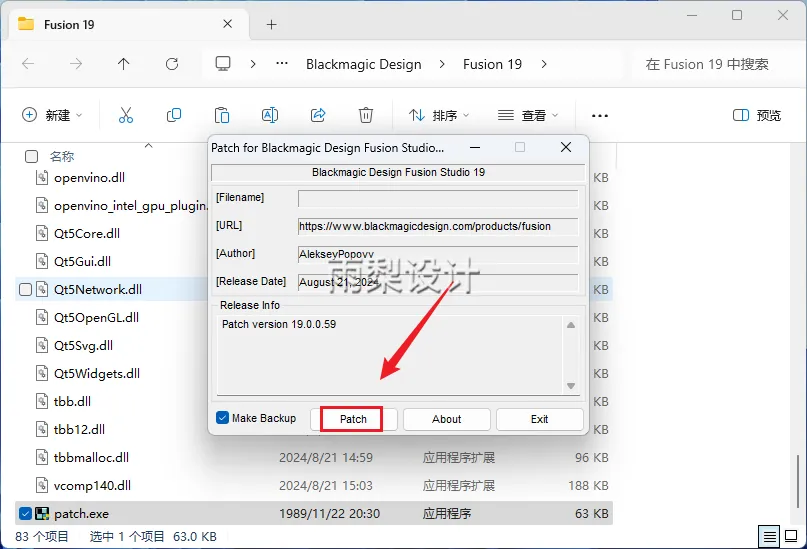The image size is (807, 549).
Task: Expand chevron after the monitor icon
Action: coord(253,64)
